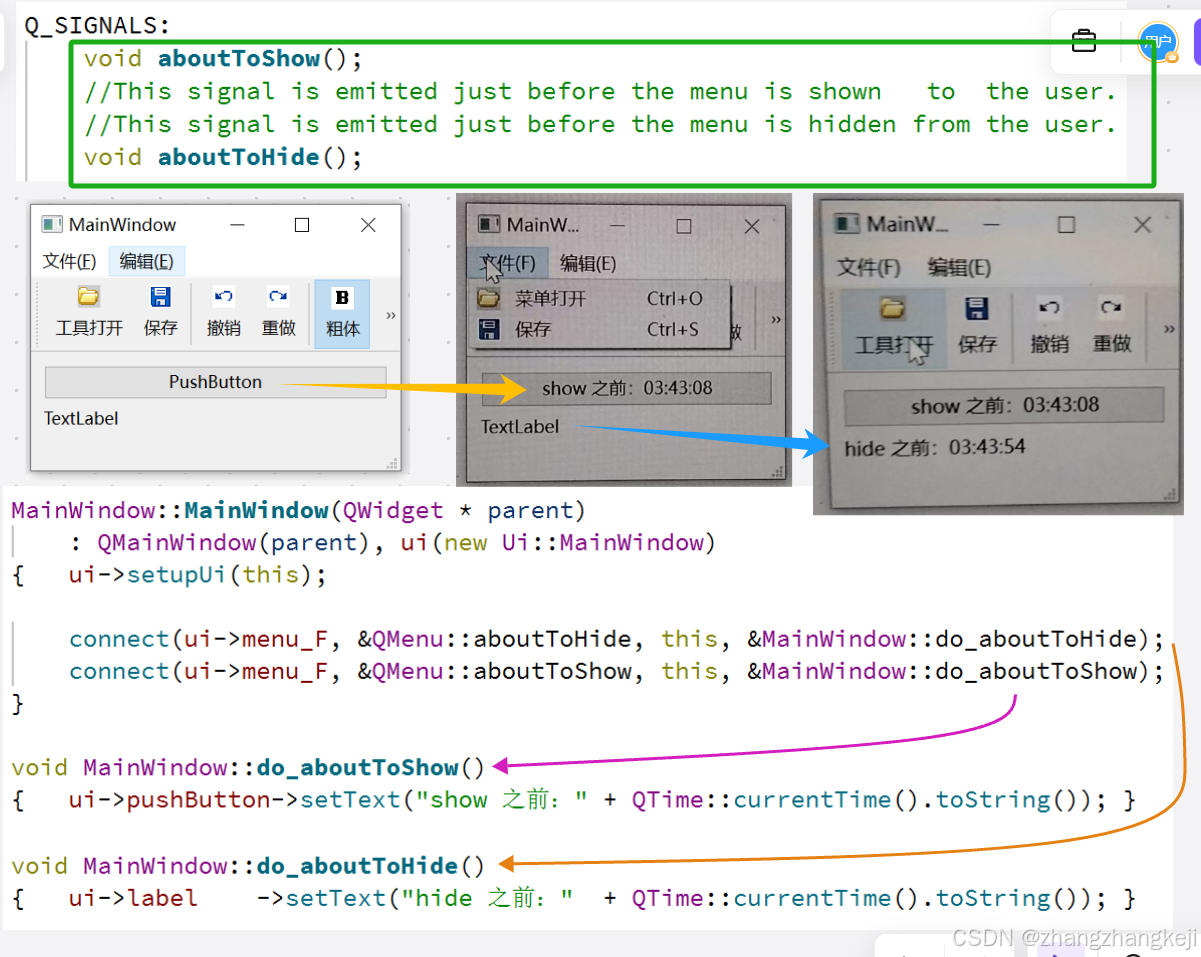Click "void aboutToShow();" declaration
The image size is (1201, 957).
tap(222, 59)
